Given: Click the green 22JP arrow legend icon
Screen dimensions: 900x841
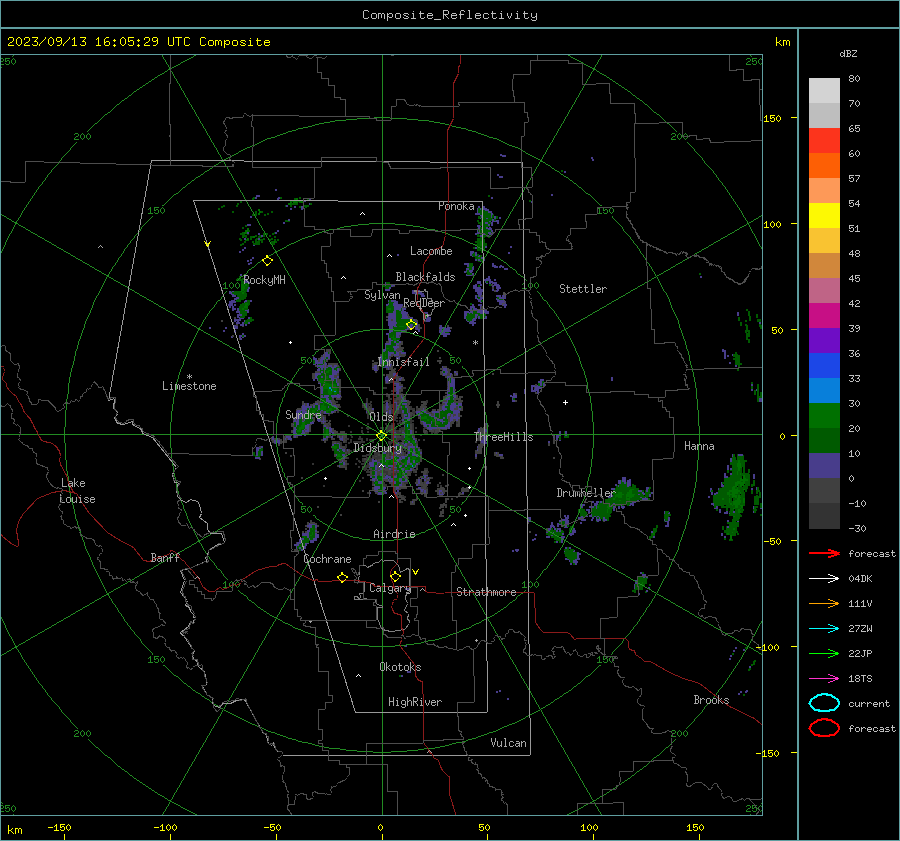Looking at the screenshot, I should pyautogui.click(x=824, y=653).
